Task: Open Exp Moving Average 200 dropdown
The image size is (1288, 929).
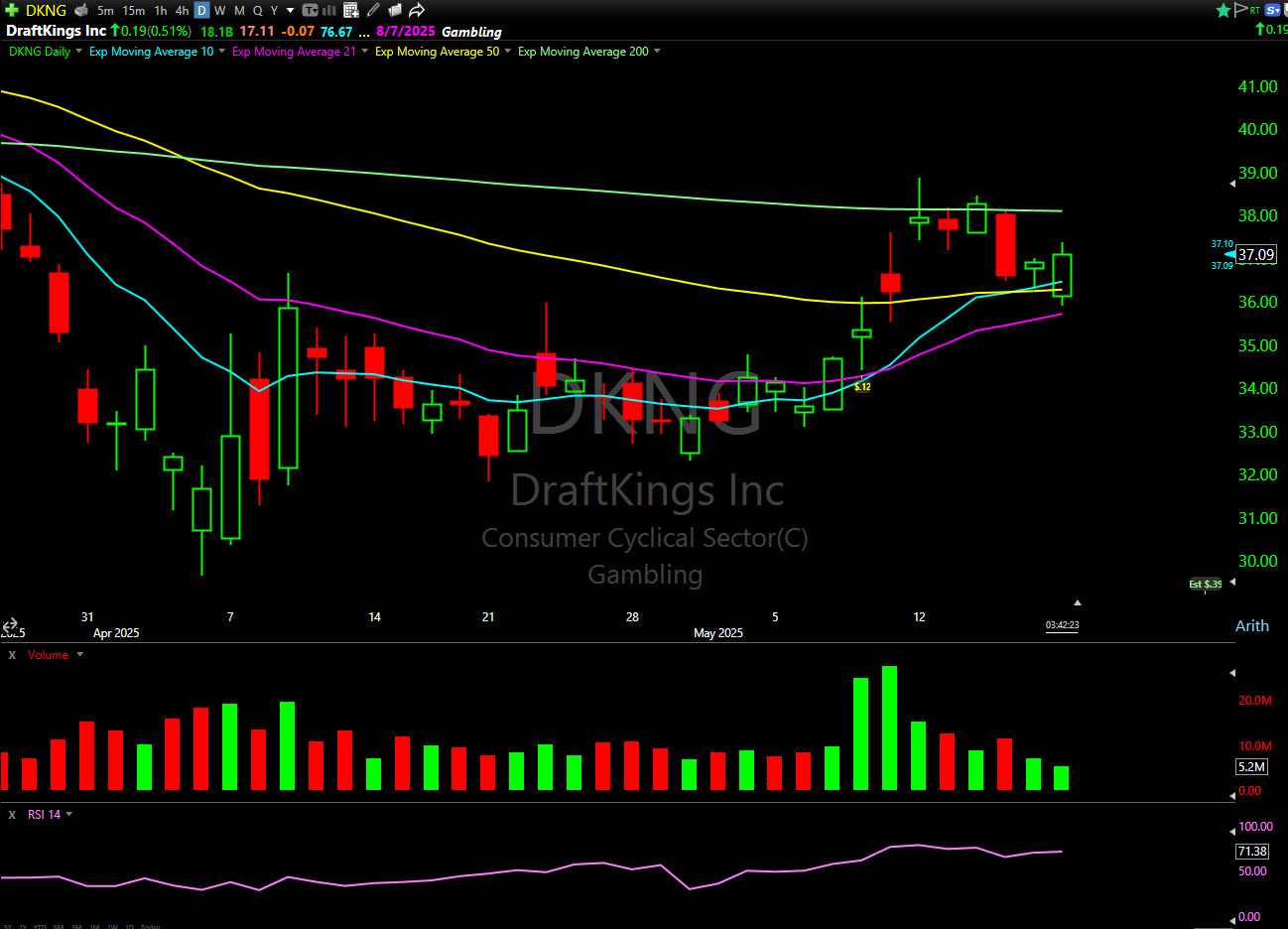Action: (x=657, y=52)
